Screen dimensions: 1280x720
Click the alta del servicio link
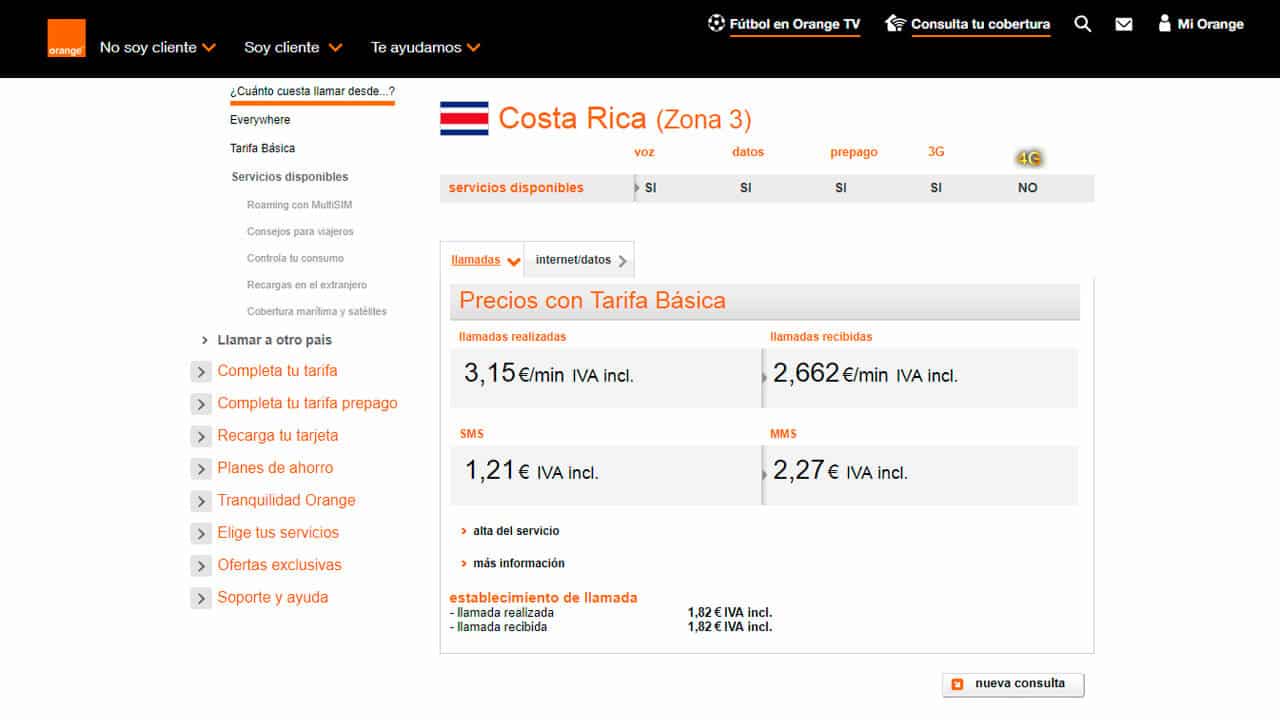tap(516, 531)
